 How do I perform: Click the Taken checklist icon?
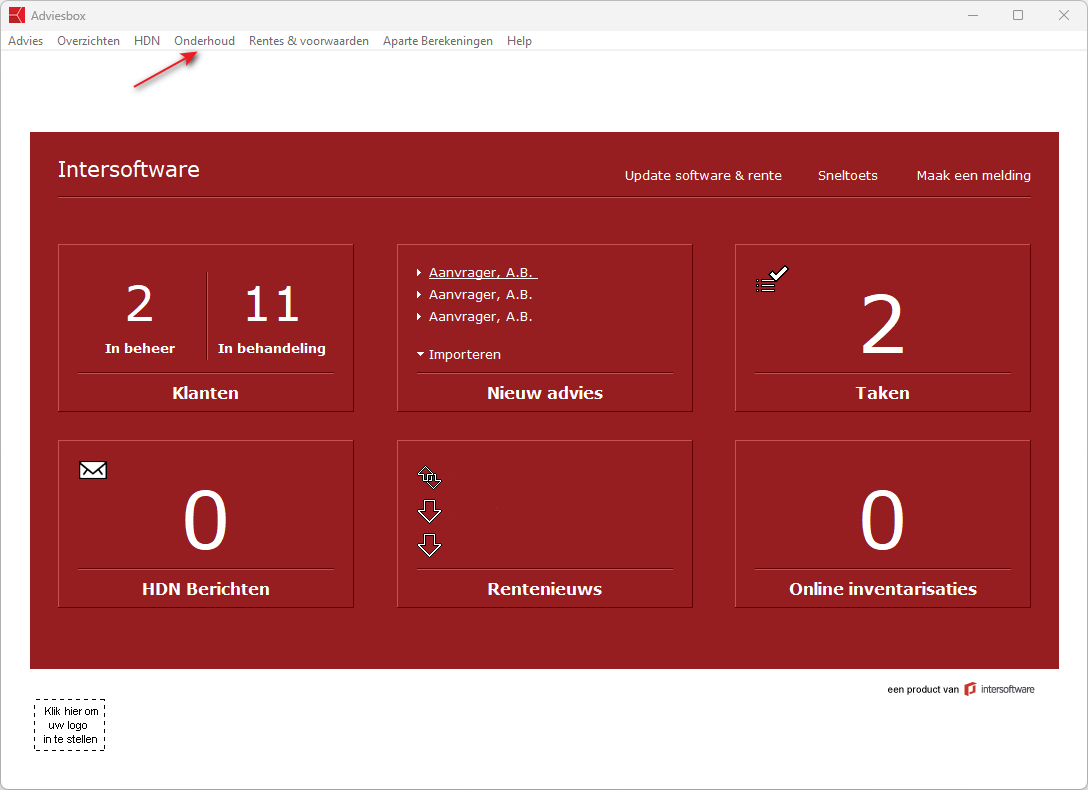point(772,279)
